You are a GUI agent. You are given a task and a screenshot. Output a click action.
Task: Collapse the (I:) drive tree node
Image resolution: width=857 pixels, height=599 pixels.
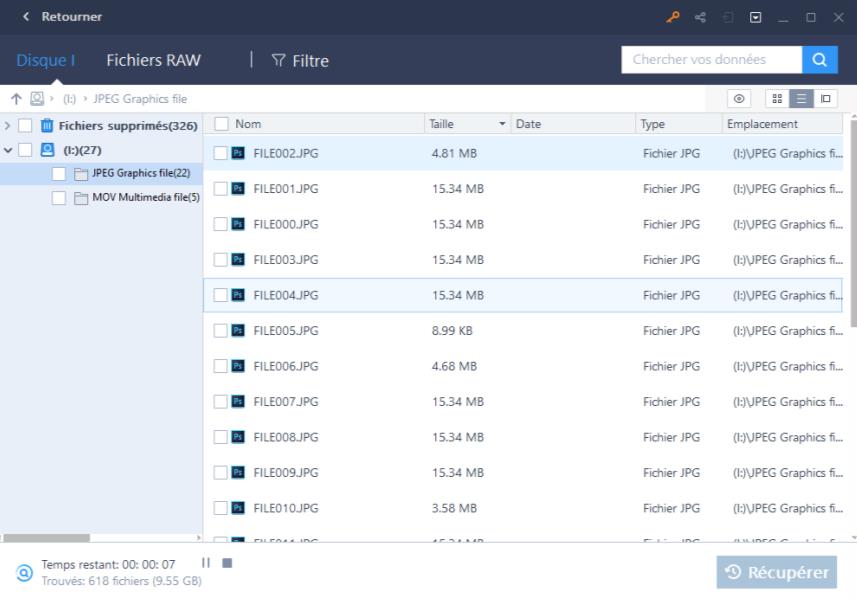pyautogui.click(x=8, y=150)
